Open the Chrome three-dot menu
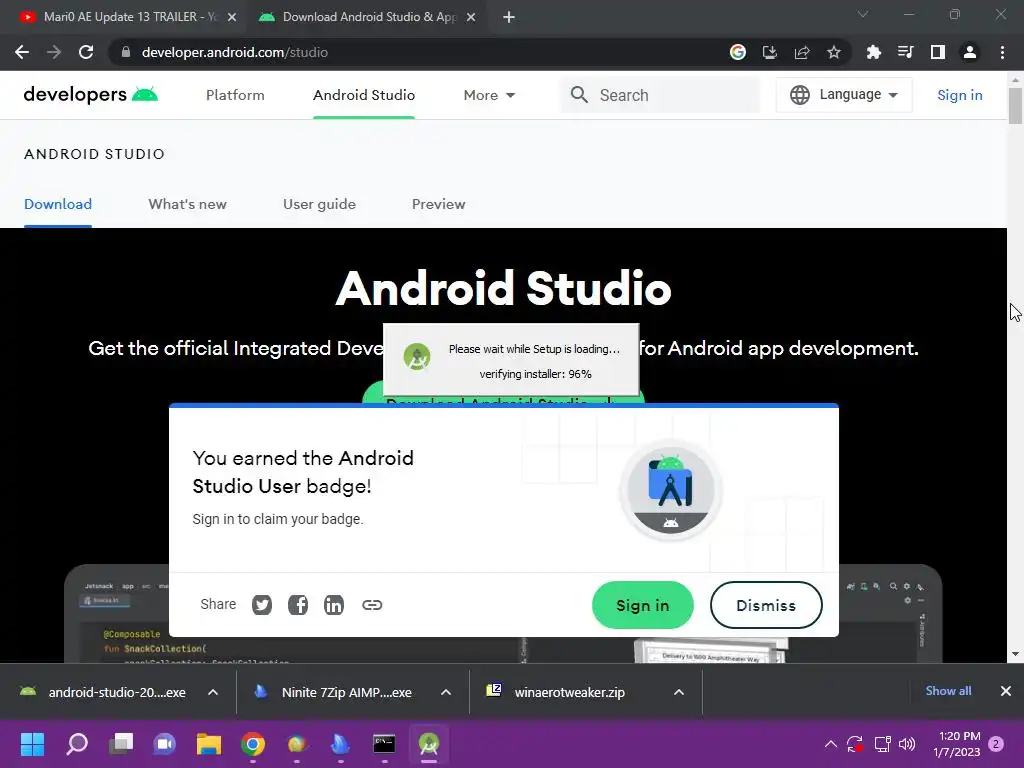This screenshot has height=768, width=1024. click(x=1002, y=52)
